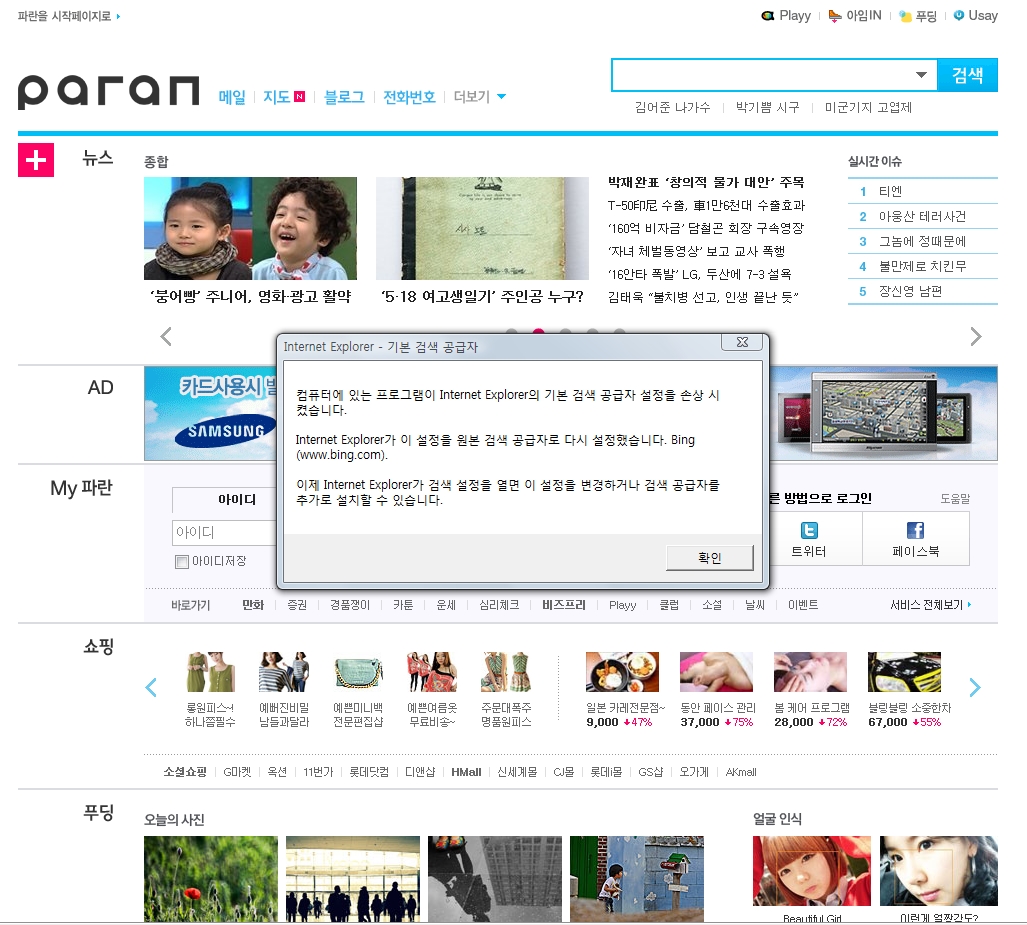Open the 운세 shortcut
1027x925 pixels.
tap(446, 605)
